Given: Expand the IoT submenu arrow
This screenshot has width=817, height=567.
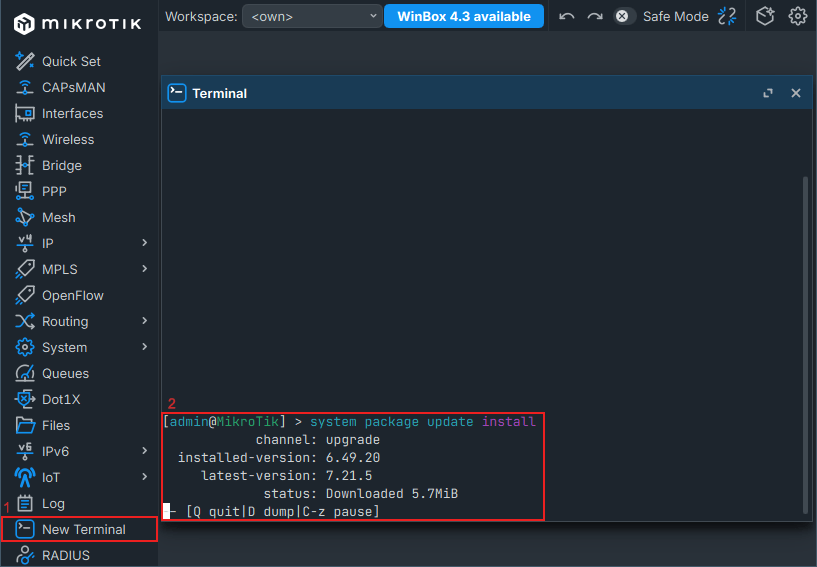Looking at the screenshot, I should (145, 477).
